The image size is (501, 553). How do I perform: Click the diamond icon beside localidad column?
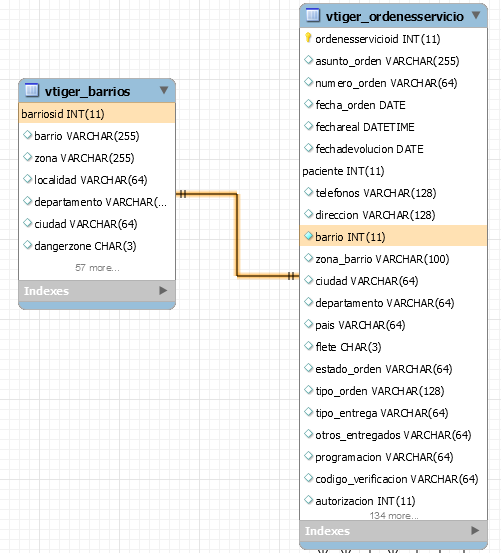(x=28, y=178)
